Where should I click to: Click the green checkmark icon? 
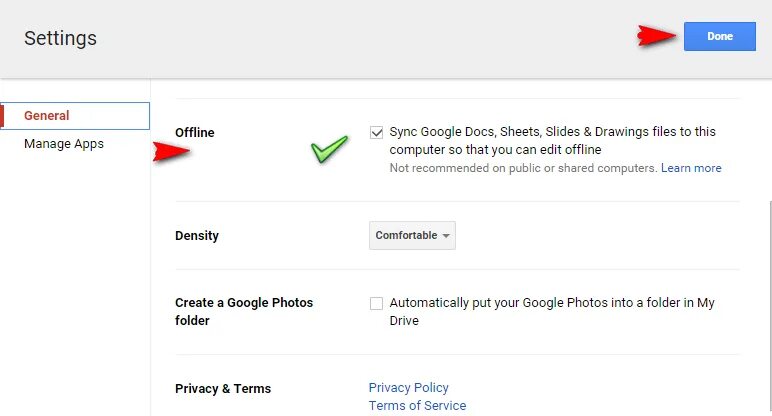tap(329, 150)
